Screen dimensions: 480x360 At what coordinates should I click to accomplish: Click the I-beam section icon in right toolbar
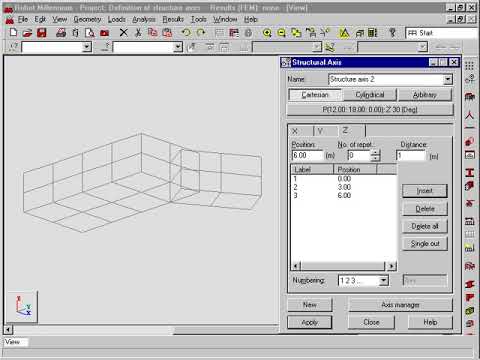[469, 172]
